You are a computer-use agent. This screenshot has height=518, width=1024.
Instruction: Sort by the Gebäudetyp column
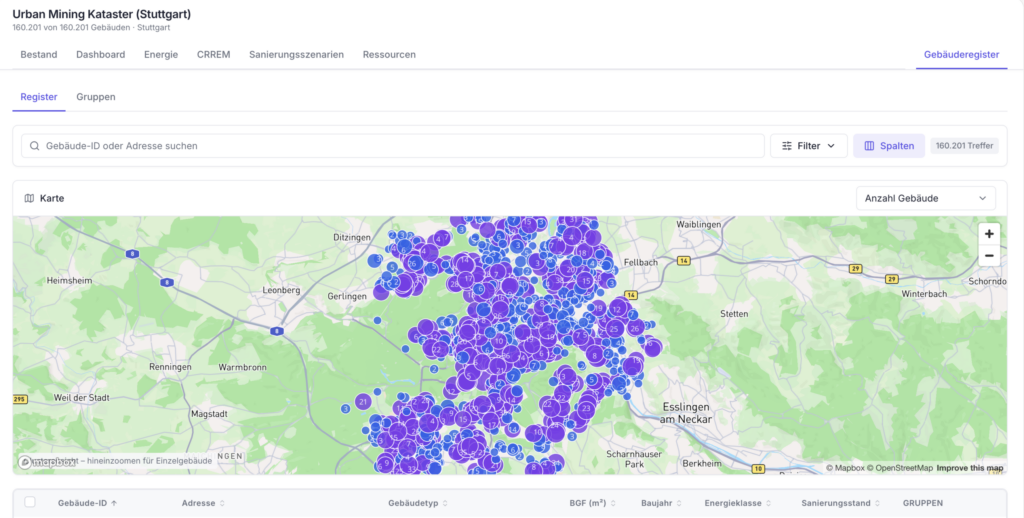click(418, 503)
